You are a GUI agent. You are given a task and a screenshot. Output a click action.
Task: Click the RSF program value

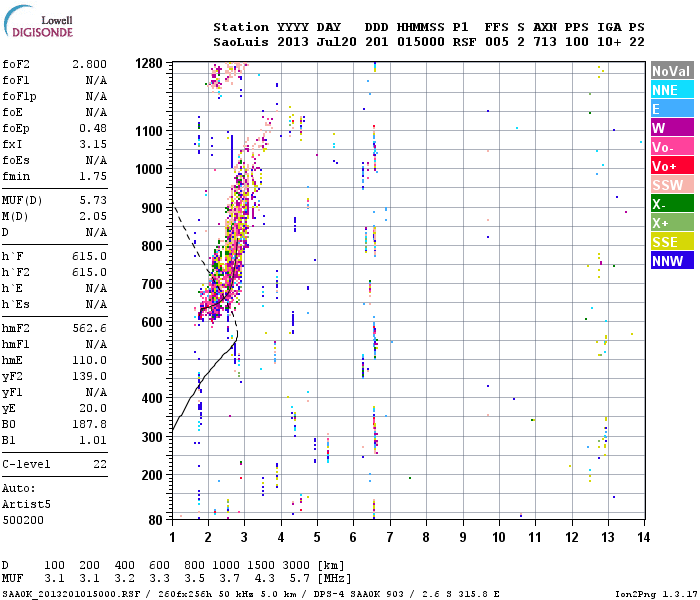click(464, 42)
